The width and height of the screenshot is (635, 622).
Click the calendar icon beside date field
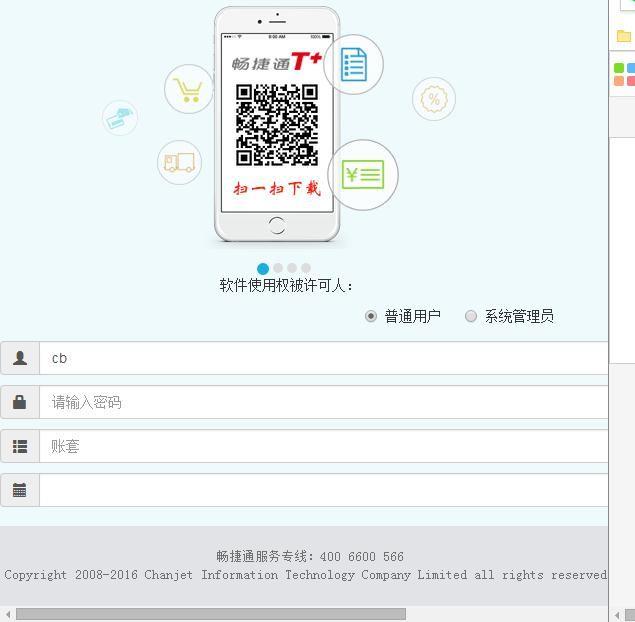click(x=19, y=490)
